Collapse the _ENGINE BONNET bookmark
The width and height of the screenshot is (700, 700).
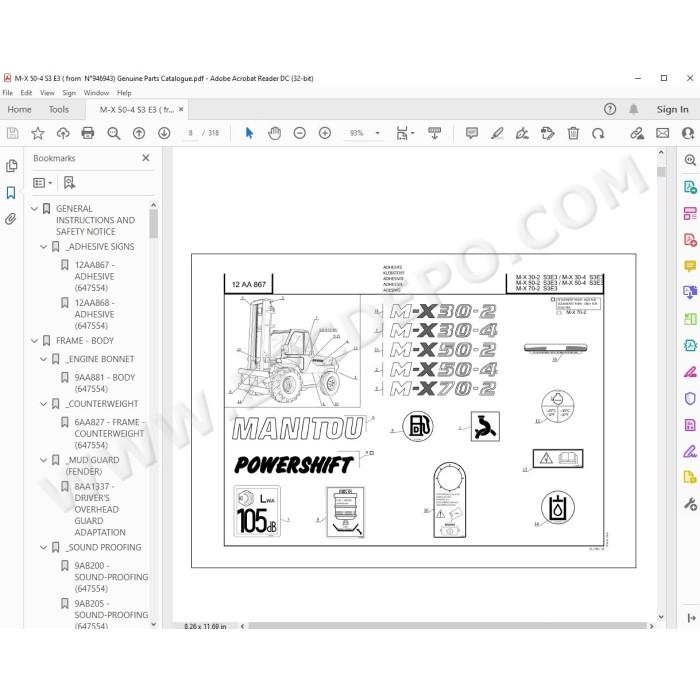pos(43,359)
